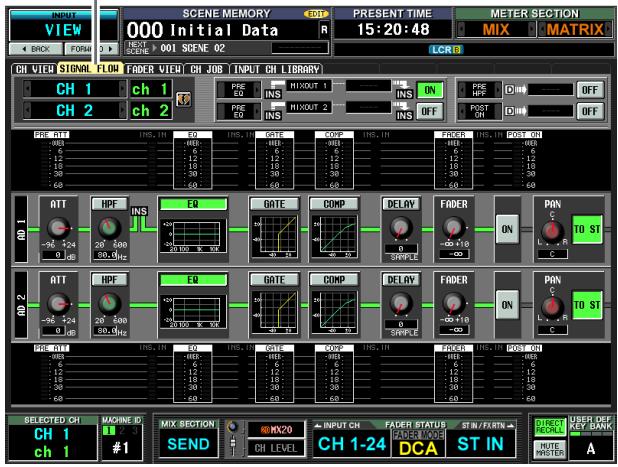Open the MIXOUT 2 insert out selector

click(309, 107)
